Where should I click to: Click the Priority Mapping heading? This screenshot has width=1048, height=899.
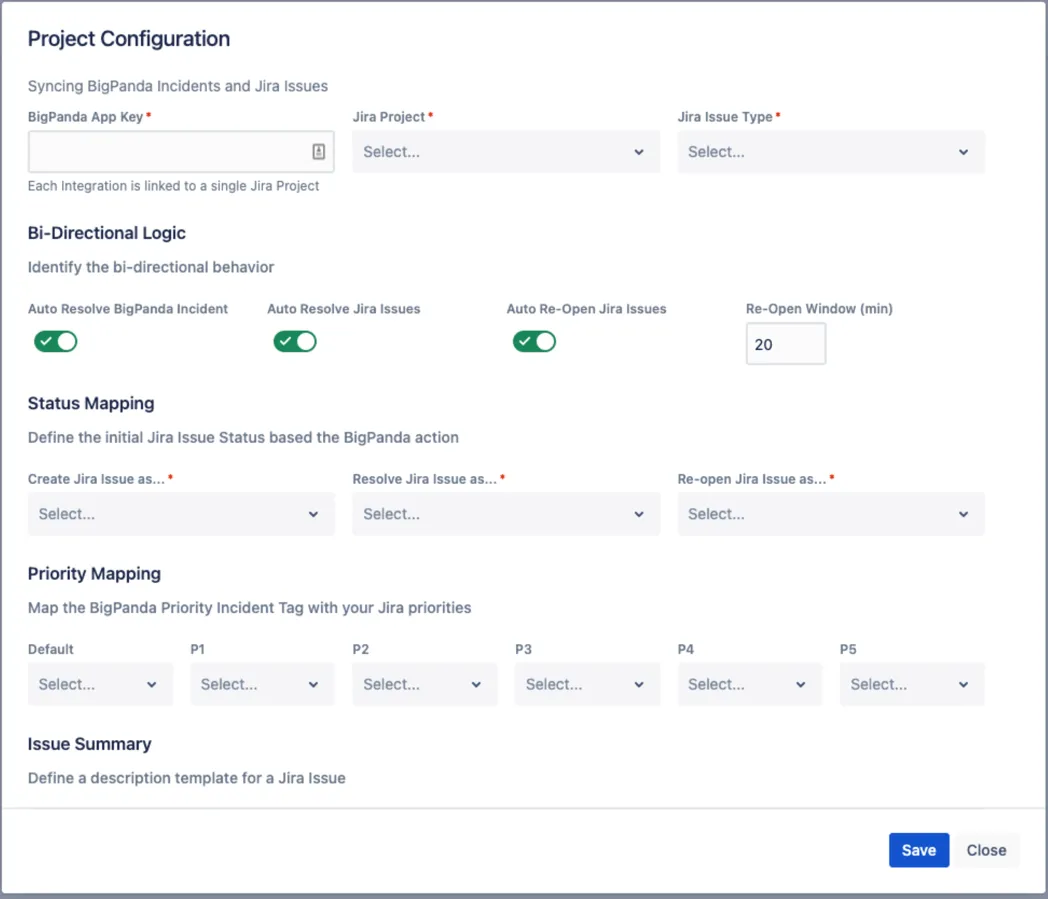[x=94, y=573]
